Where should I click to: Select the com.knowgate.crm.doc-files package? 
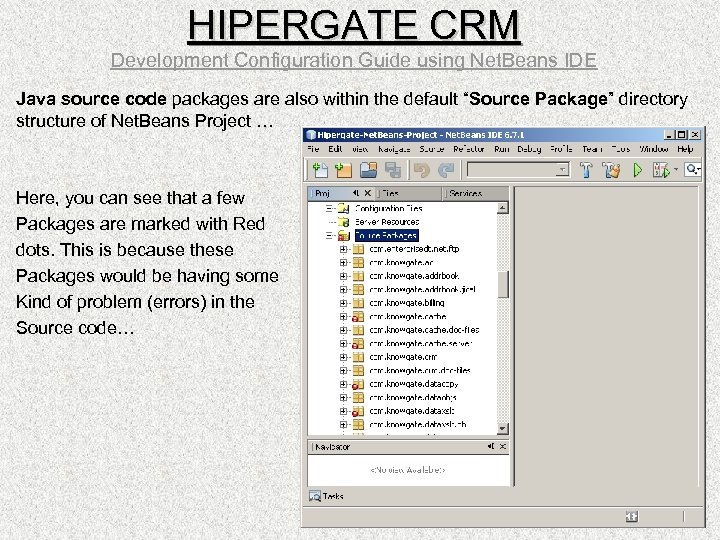coord(420,370)
